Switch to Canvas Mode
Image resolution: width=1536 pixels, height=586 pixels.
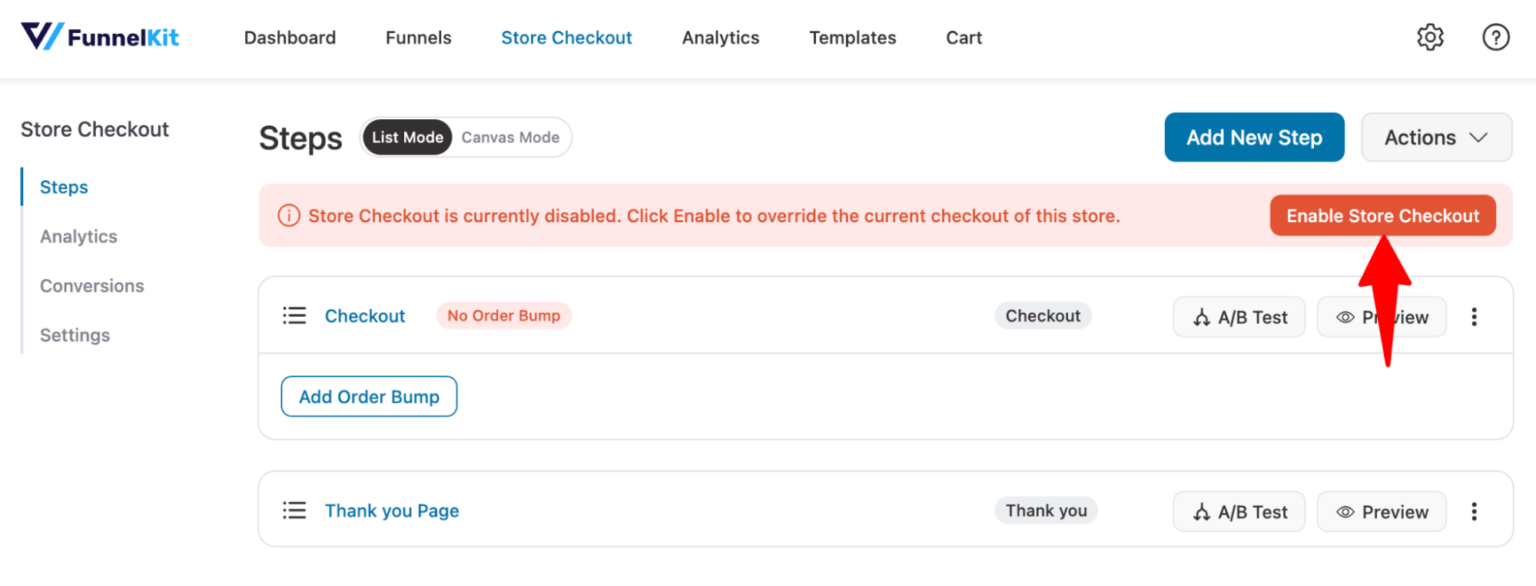tap(510, 137)
